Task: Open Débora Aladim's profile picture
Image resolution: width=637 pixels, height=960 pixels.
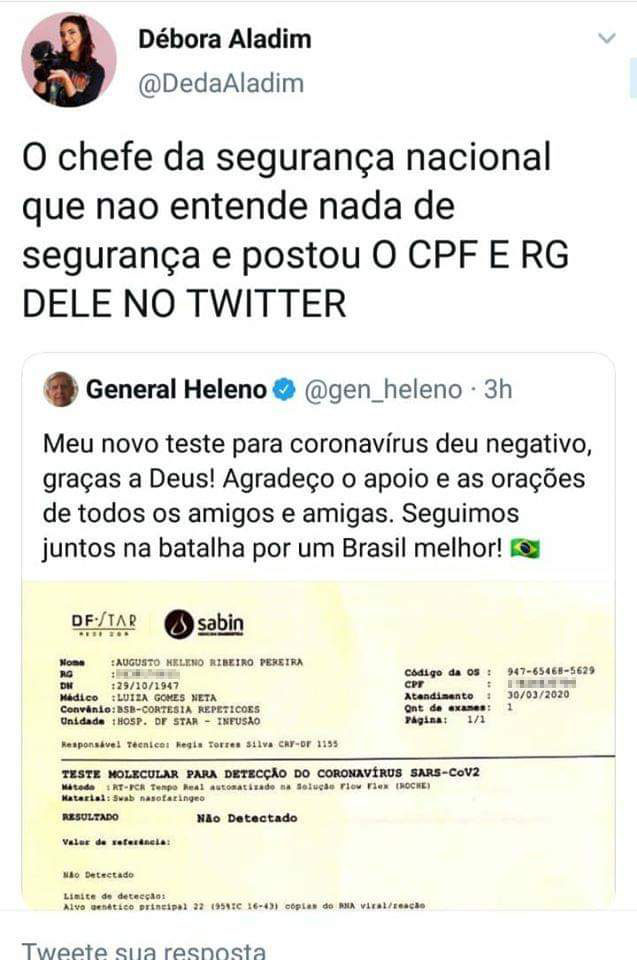Action: [x=69, y=60]
